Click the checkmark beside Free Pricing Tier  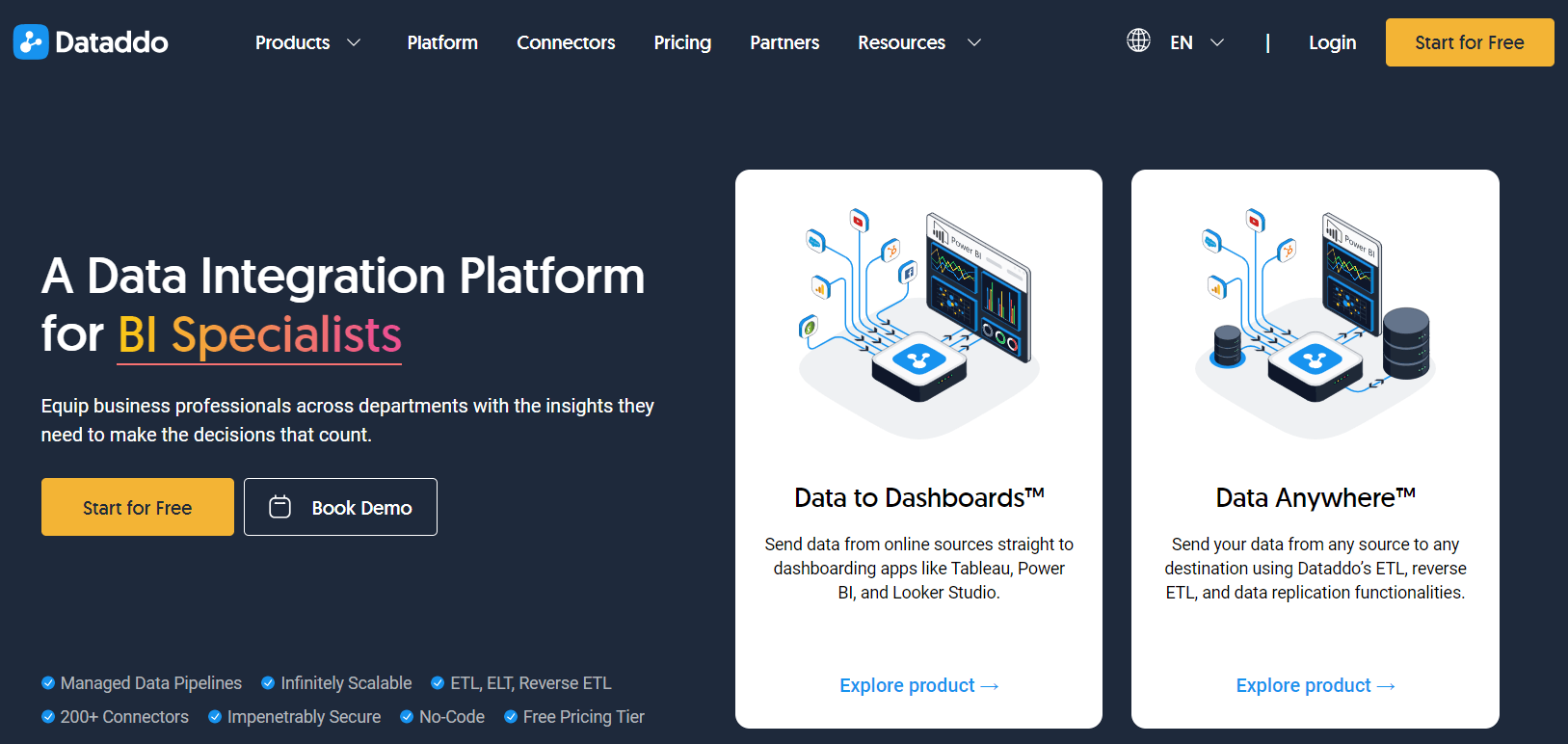pos(511,717)
